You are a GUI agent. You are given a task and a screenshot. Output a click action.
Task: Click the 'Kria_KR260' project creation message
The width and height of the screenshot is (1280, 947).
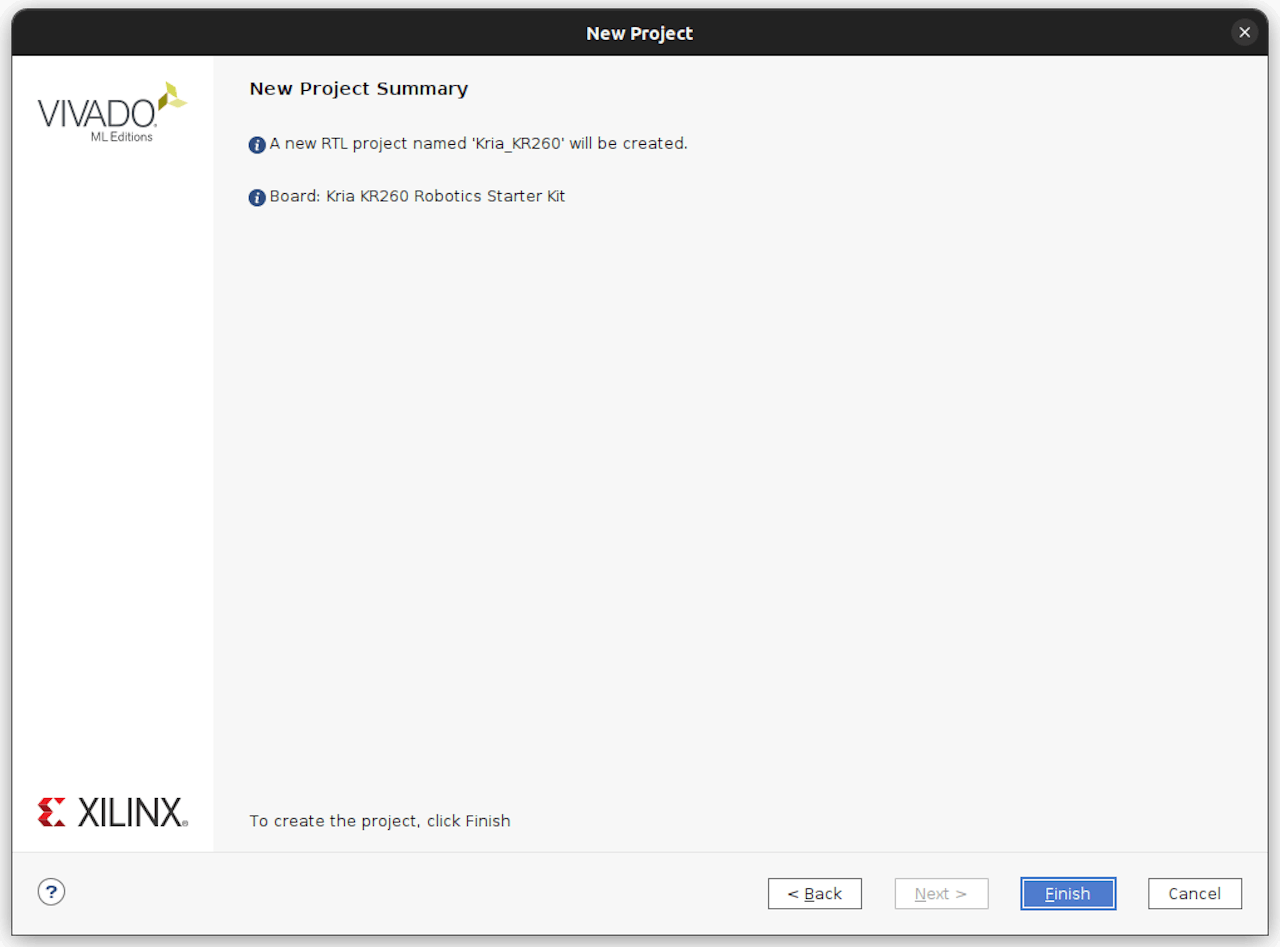[478, 144]
